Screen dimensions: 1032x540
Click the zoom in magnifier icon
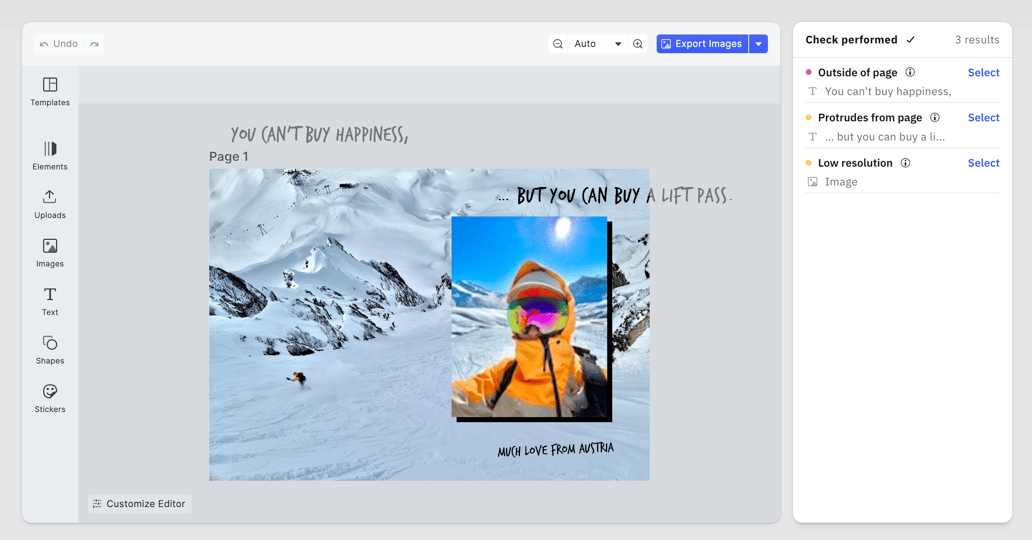coord(638,44)
